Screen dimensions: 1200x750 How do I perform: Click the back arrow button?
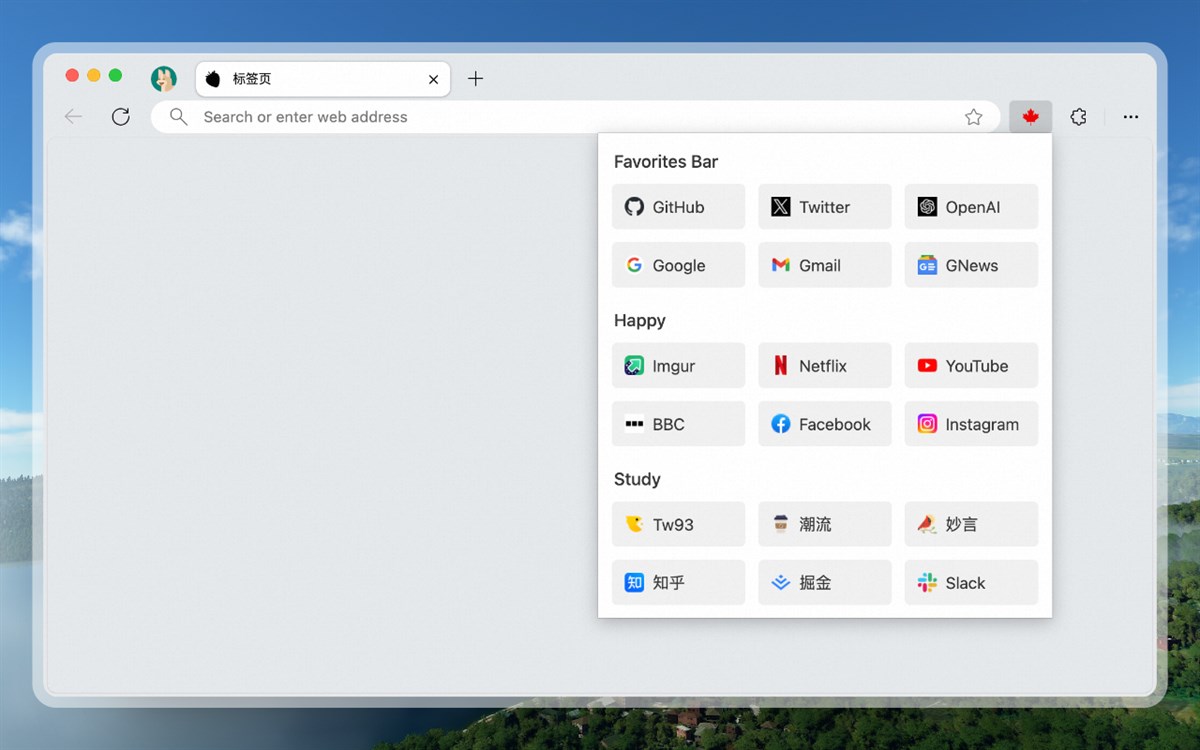73,117
